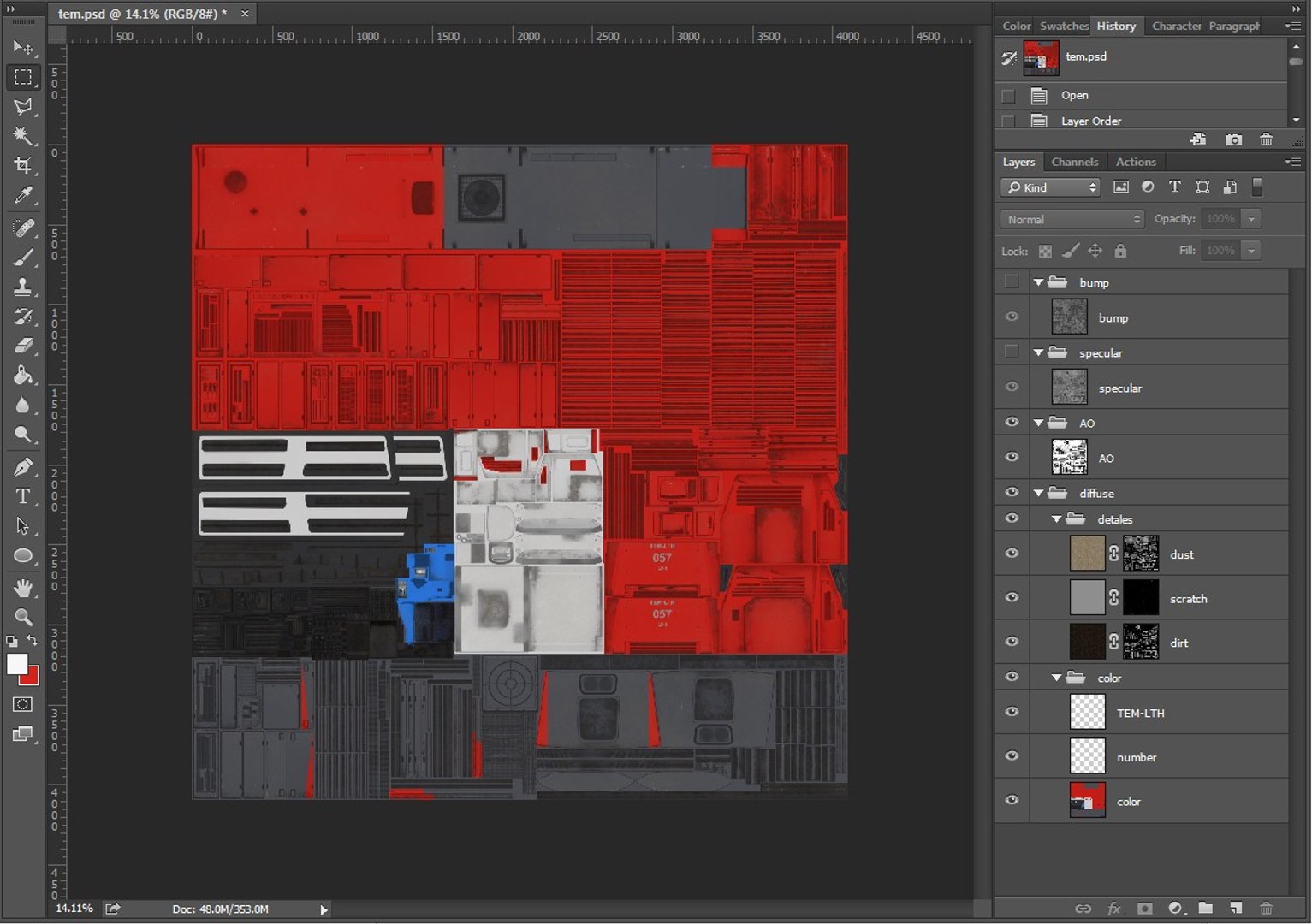Select the AO layer thumbnail
Viewport: 1312px width, 924px height.
click(x=1069, y=457)
